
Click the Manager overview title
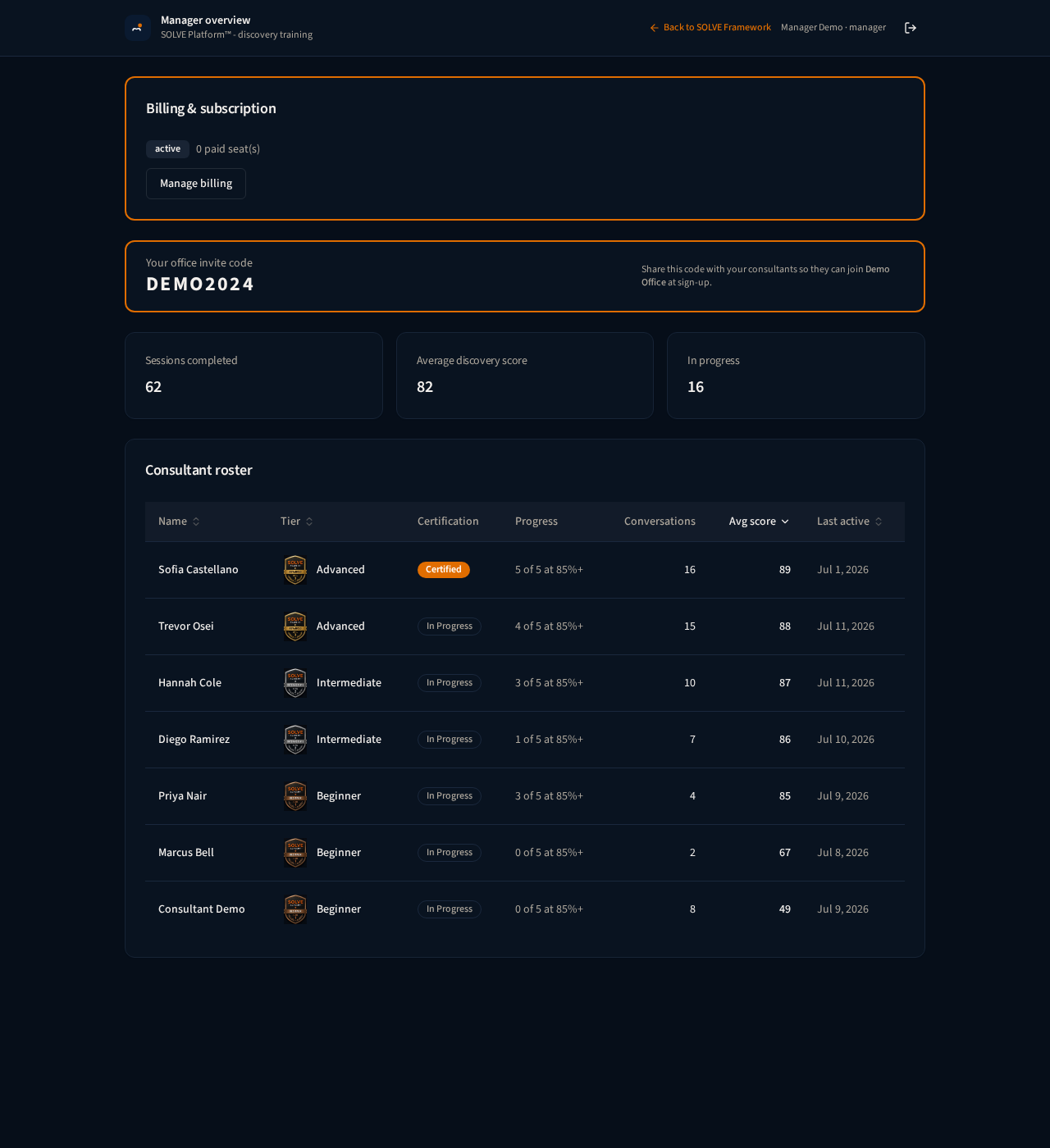tap(206, 20)
